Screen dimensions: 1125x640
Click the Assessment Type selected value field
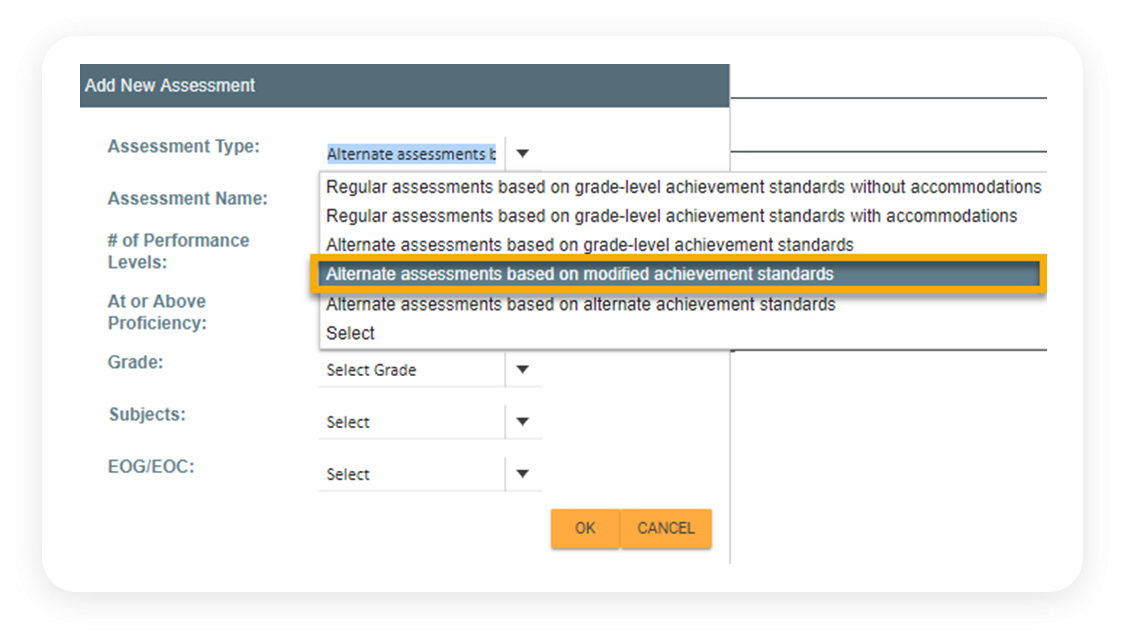[x=411, y=154]
